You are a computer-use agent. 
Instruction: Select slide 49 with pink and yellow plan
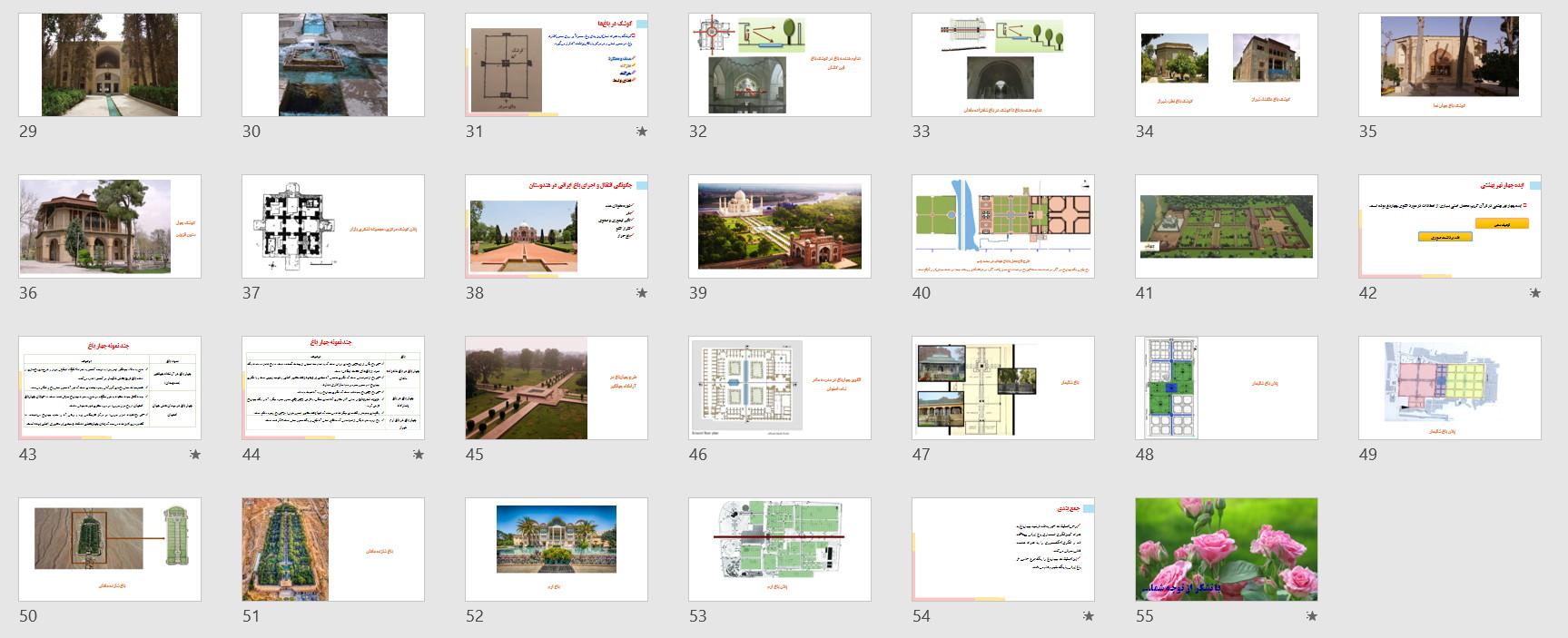[1449, 388]
